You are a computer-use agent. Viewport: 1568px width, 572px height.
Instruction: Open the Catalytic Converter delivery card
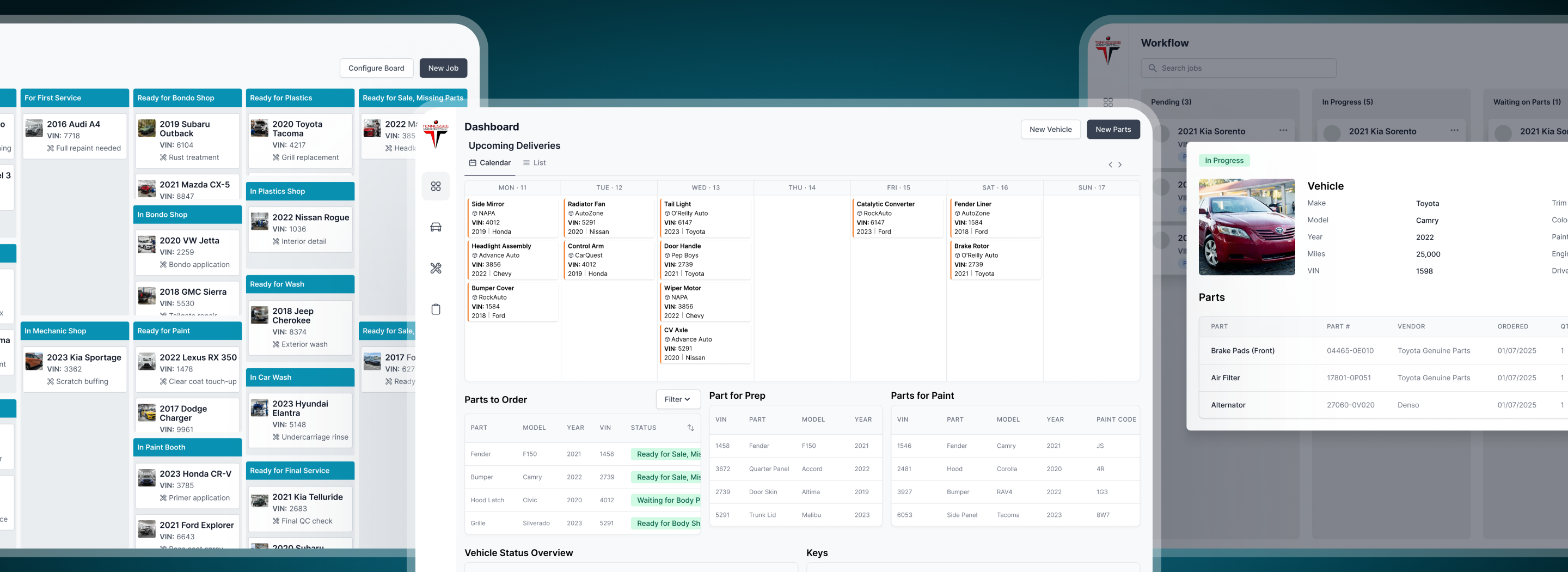tap(898, 218)
